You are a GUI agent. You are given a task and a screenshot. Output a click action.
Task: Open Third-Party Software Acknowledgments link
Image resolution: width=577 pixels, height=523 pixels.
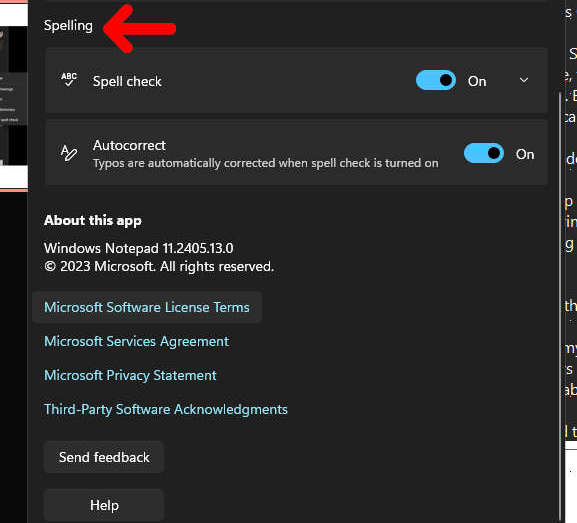pyautogui.click(x=166, y=409)
